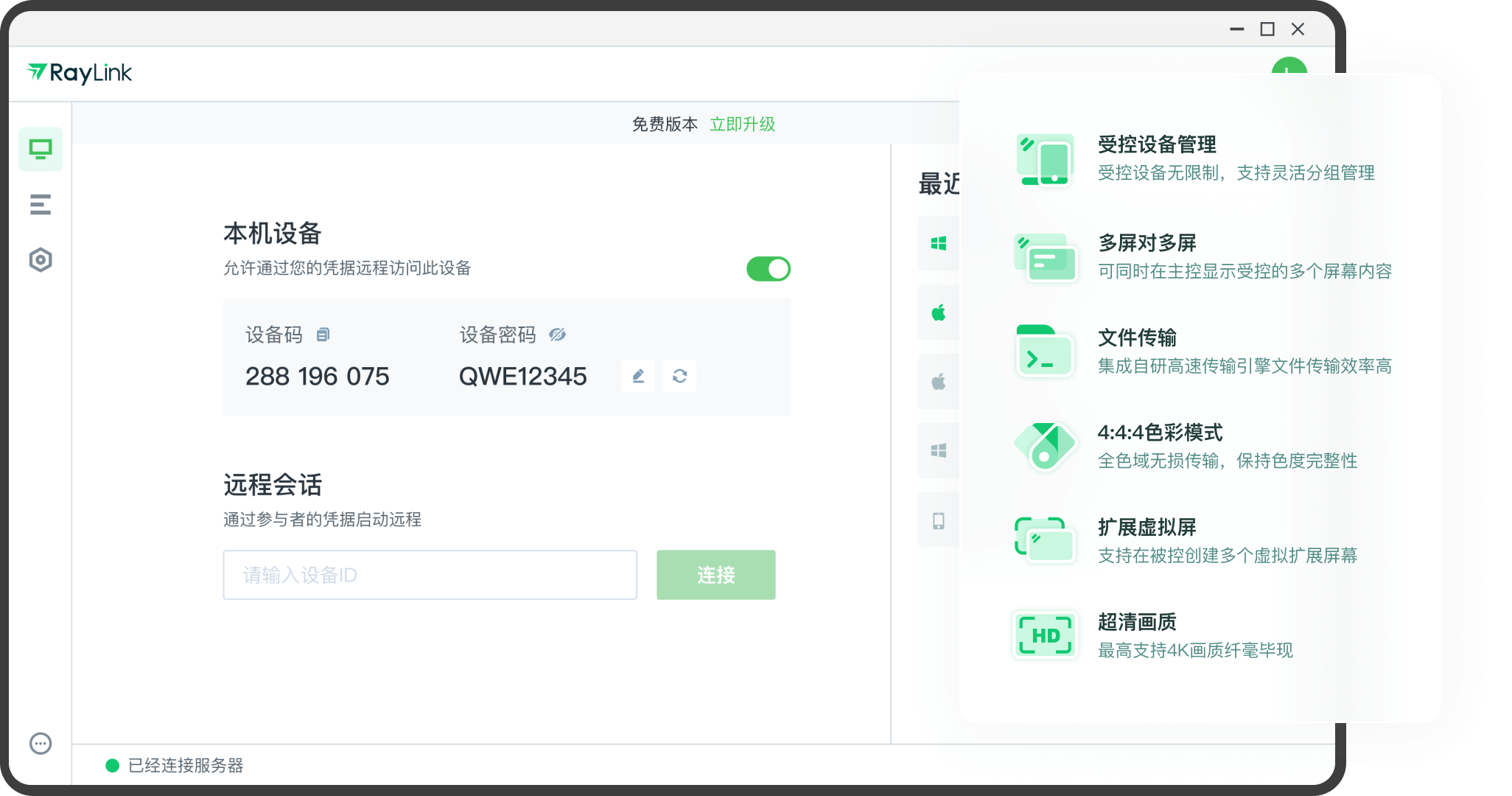Copy the device code using copy icon
1512x796 pixels.
click(x=323, y=335)
